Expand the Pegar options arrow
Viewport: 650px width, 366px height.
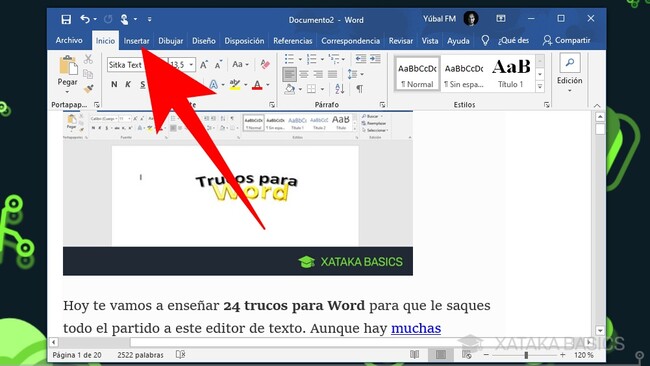(68, 92)
